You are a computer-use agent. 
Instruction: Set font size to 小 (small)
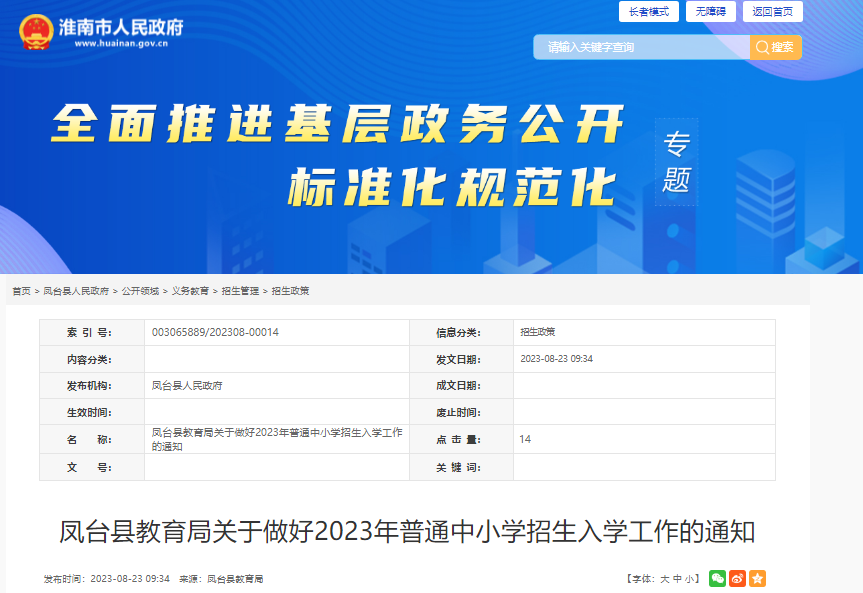coord(690,579)
